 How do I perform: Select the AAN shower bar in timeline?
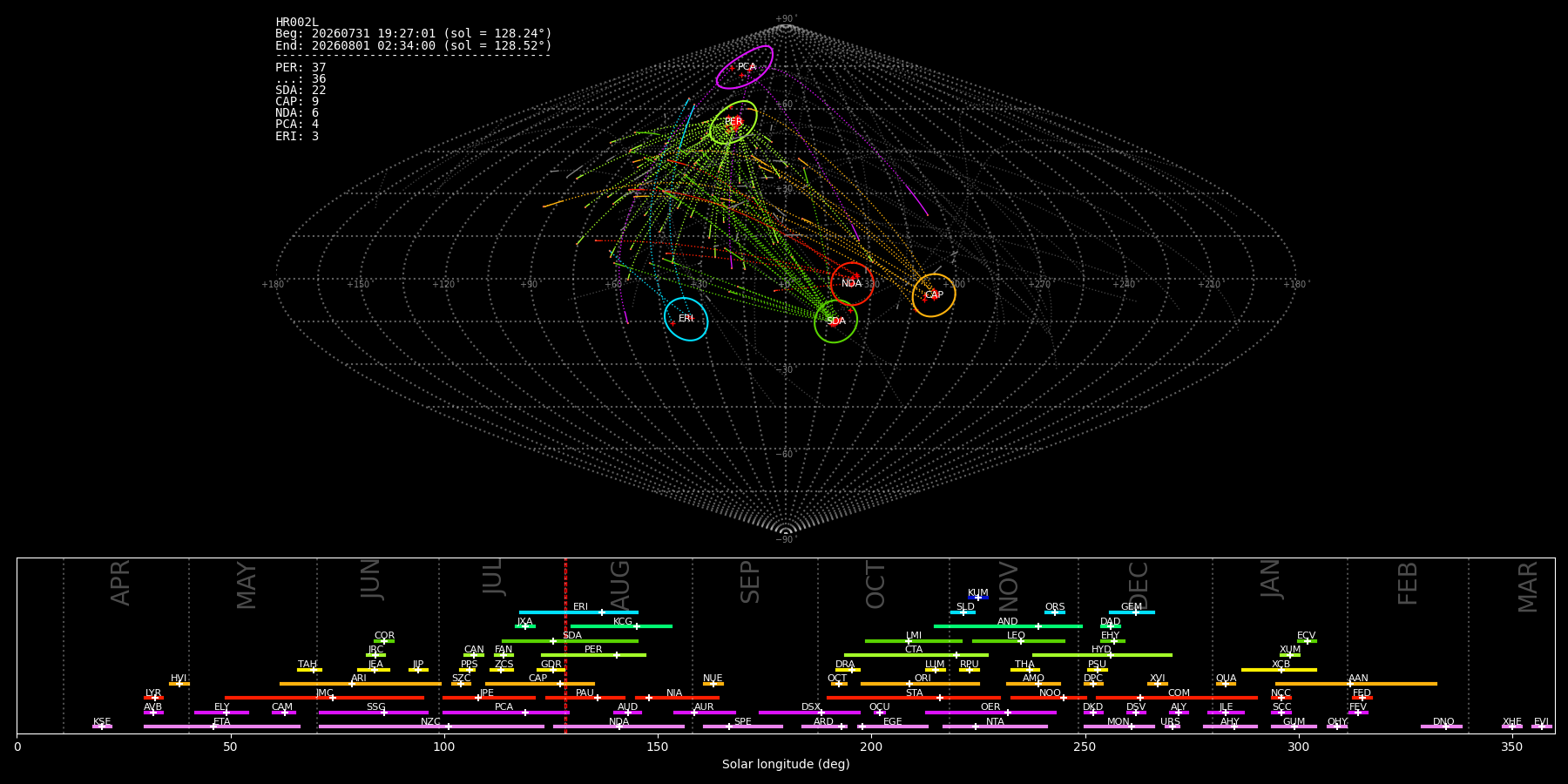(x=1356, y=683)
